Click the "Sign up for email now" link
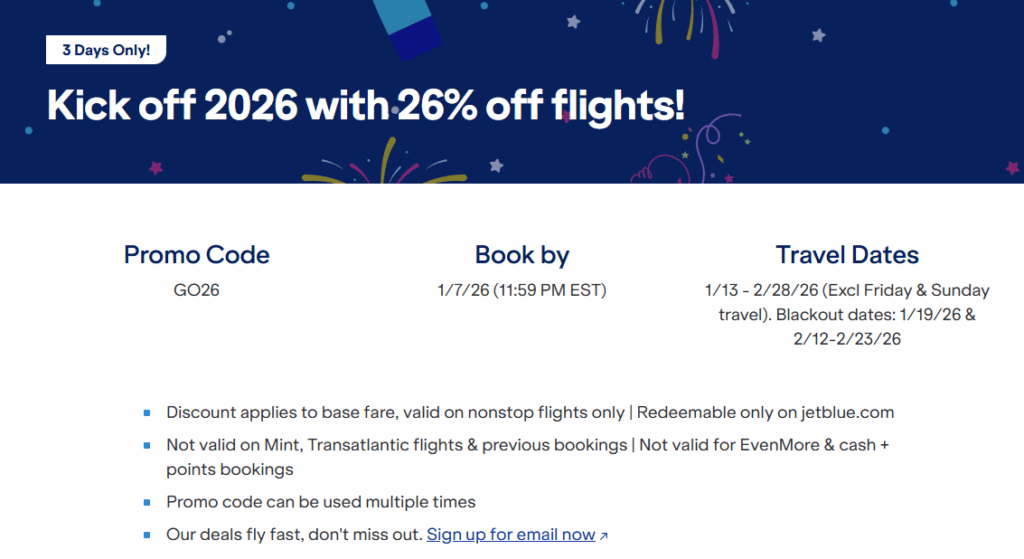 pos(510,535)
